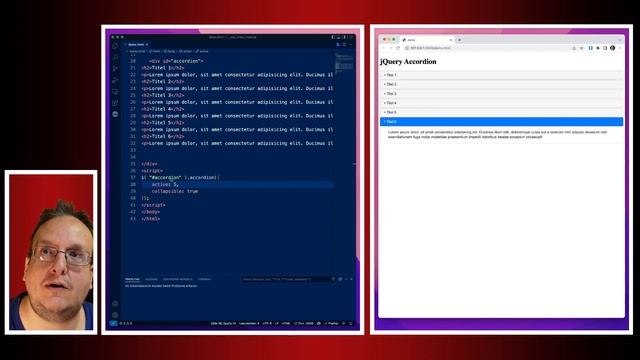
Task: Click the Leerzeichen indentation setting in status bar
Action: (249, 323)
